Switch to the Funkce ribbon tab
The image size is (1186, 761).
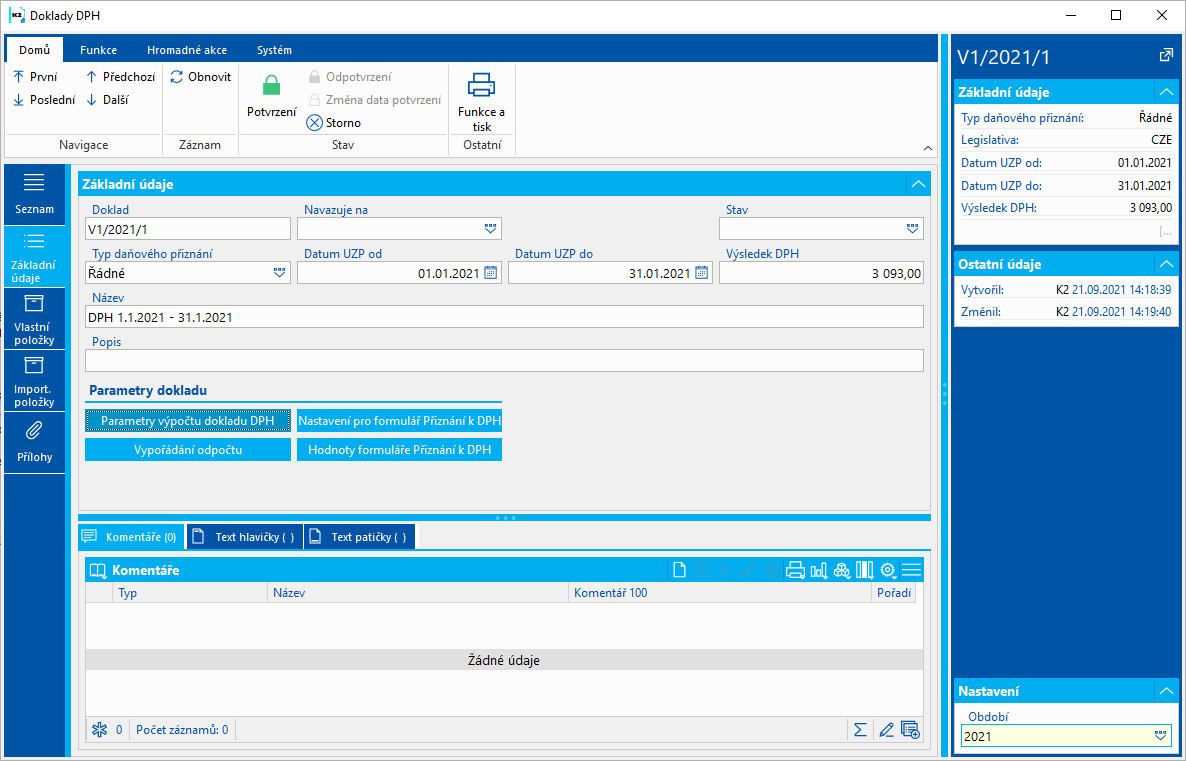98,50
